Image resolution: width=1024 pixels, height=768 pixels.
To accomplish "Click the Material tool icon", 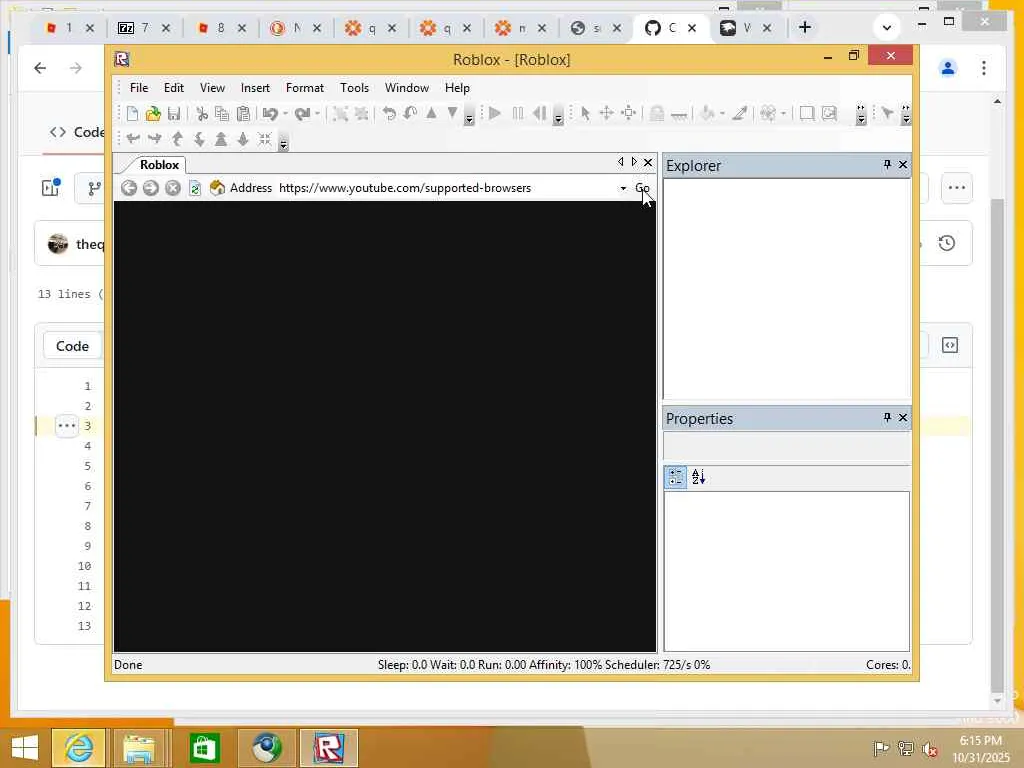I will tap(768, 114).
